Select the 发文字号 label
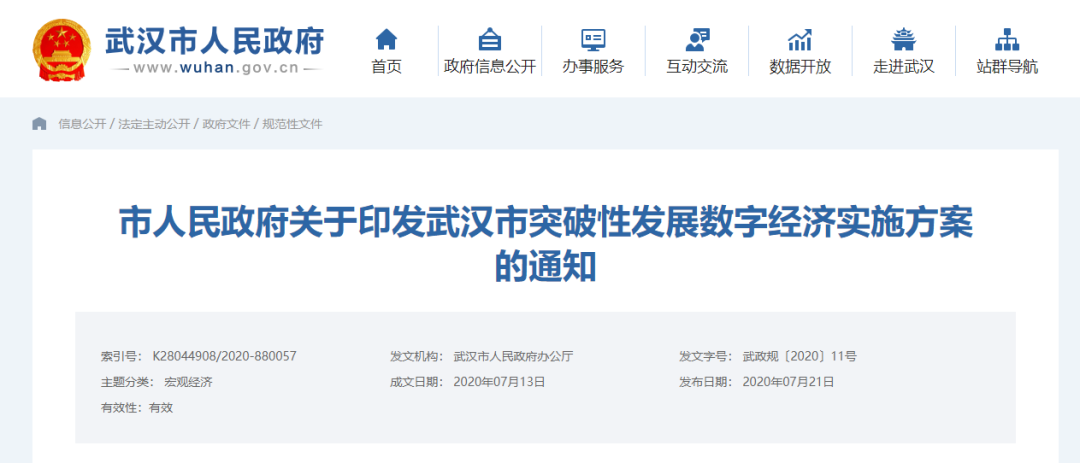The height and width of the screenshot is (463, 1080). pyautogui.click(x=706, y=356)
